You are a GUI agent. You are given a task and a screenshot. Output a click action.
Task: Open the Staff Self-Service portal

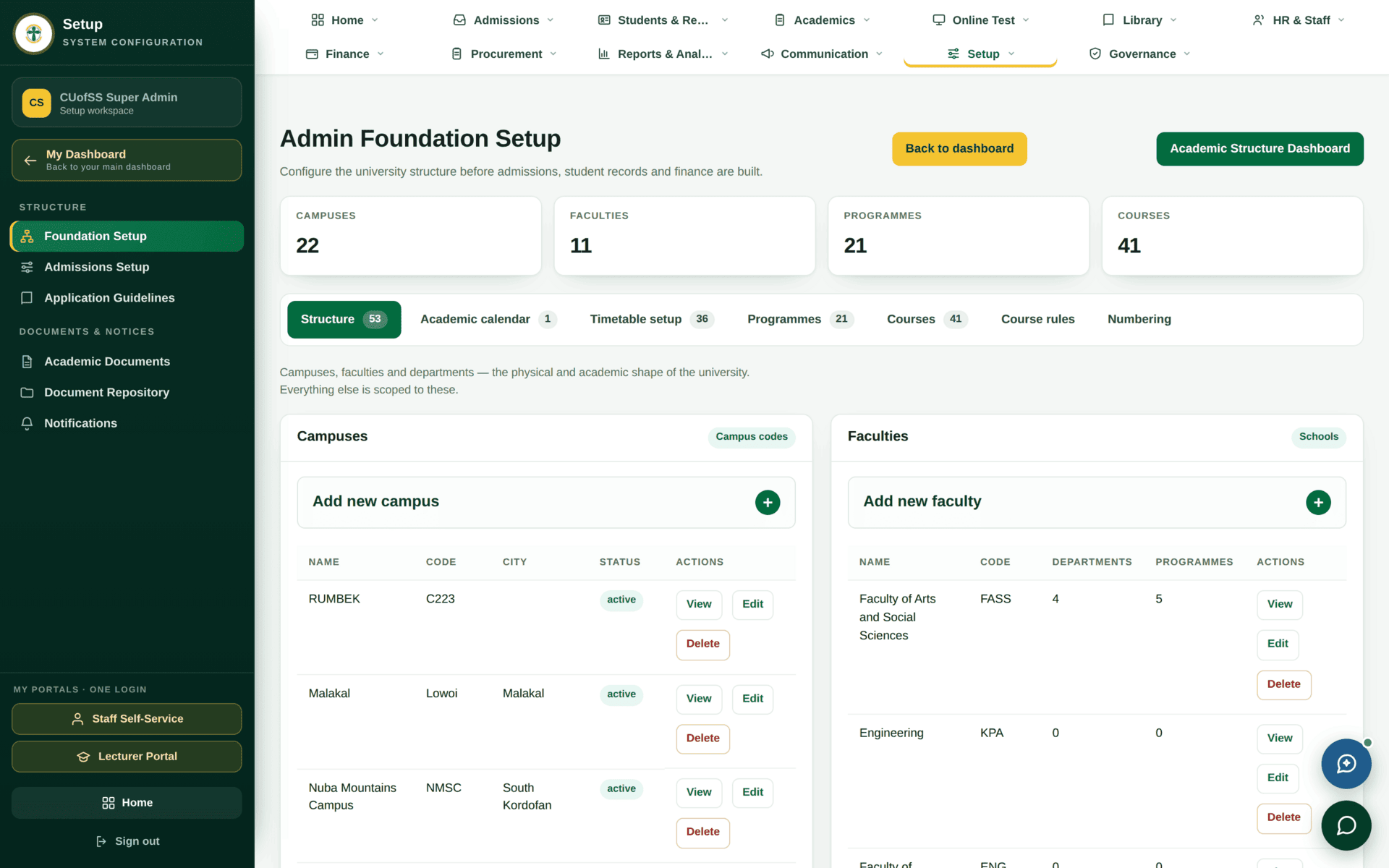tap(127, 719)
